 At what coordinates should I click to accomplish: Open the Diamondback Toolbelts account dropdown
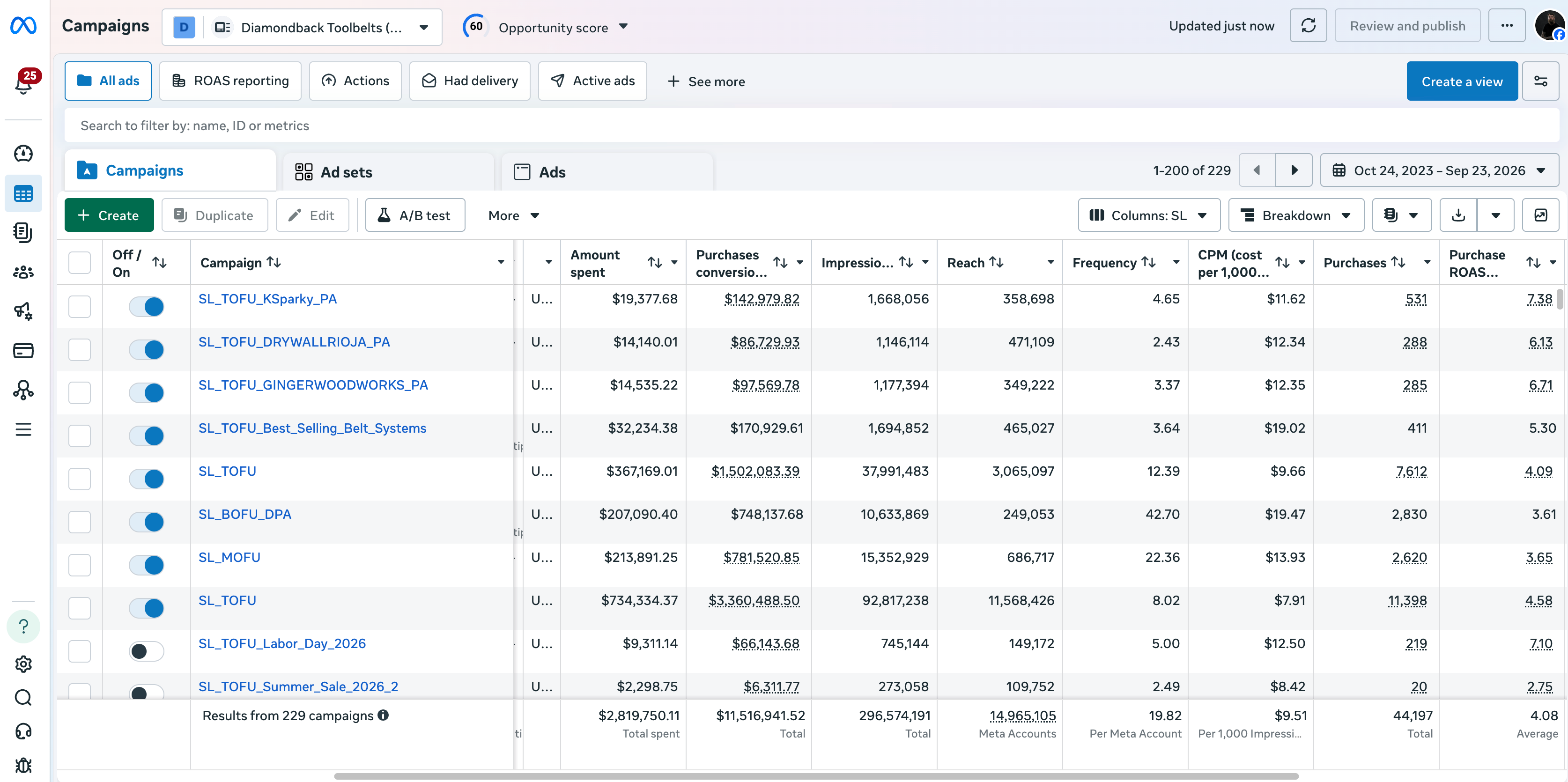[x=302, y=27]
